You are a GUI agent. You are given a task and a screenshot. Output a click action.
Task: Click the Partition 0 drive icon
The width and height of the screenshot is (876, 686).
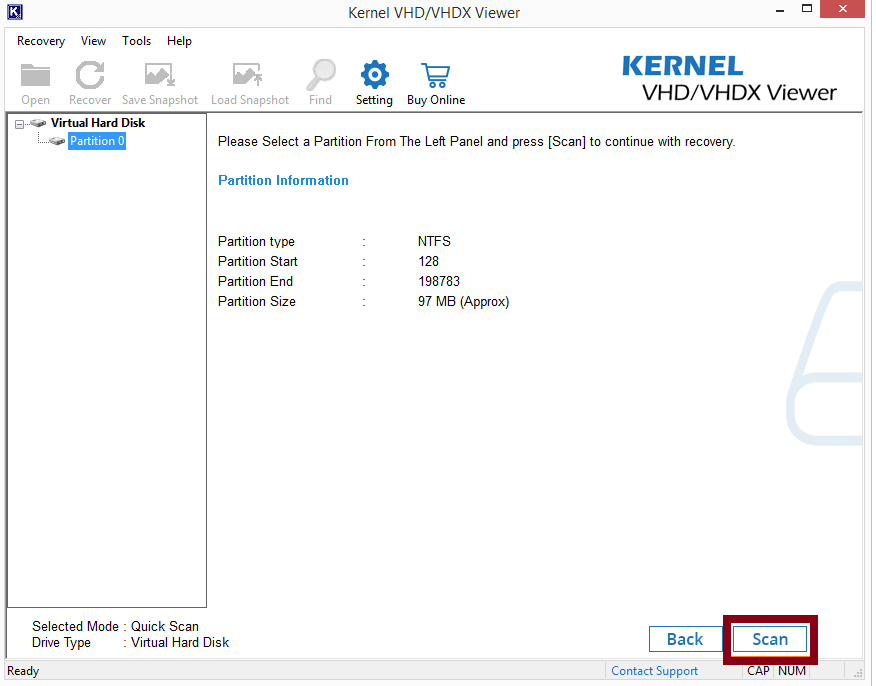click(x=57, y=141)
